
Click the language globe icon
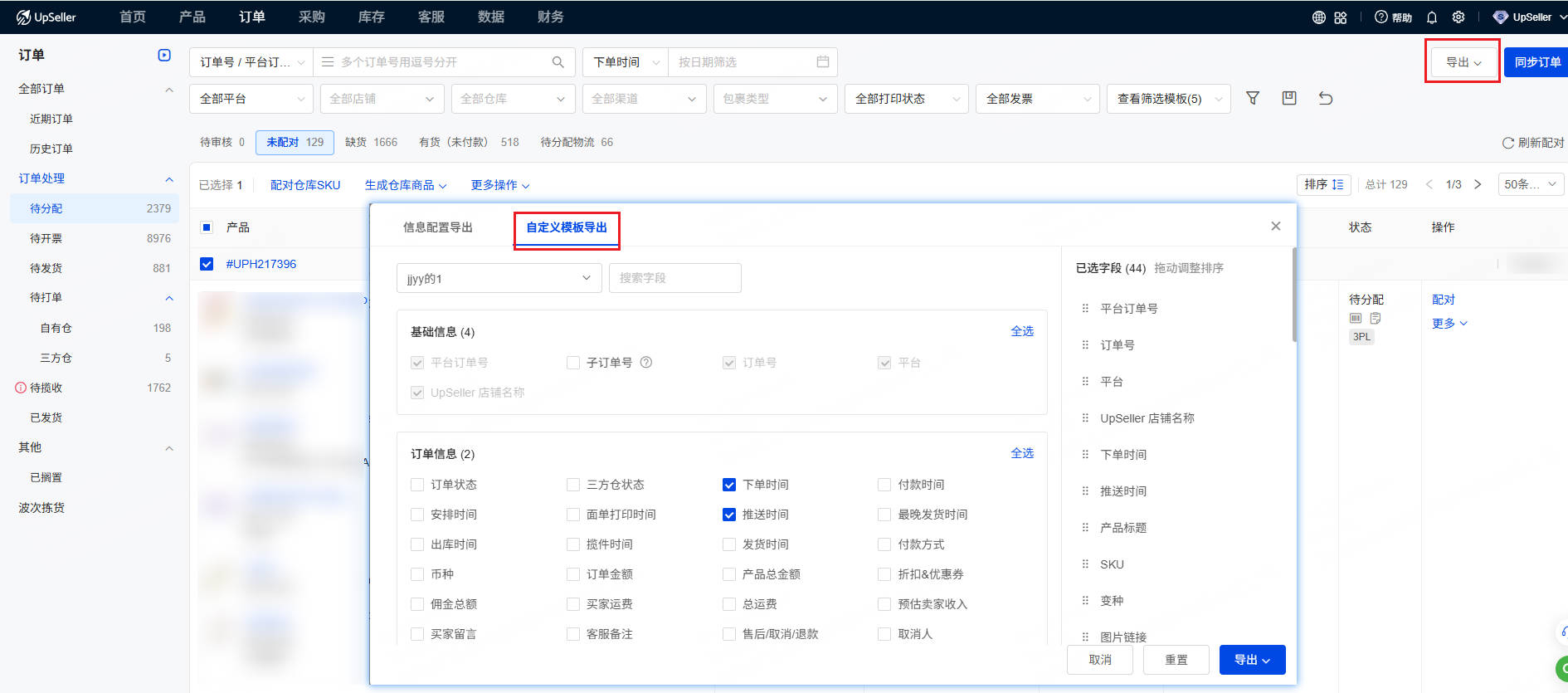pyautogui.click(x=1318, y=17)
